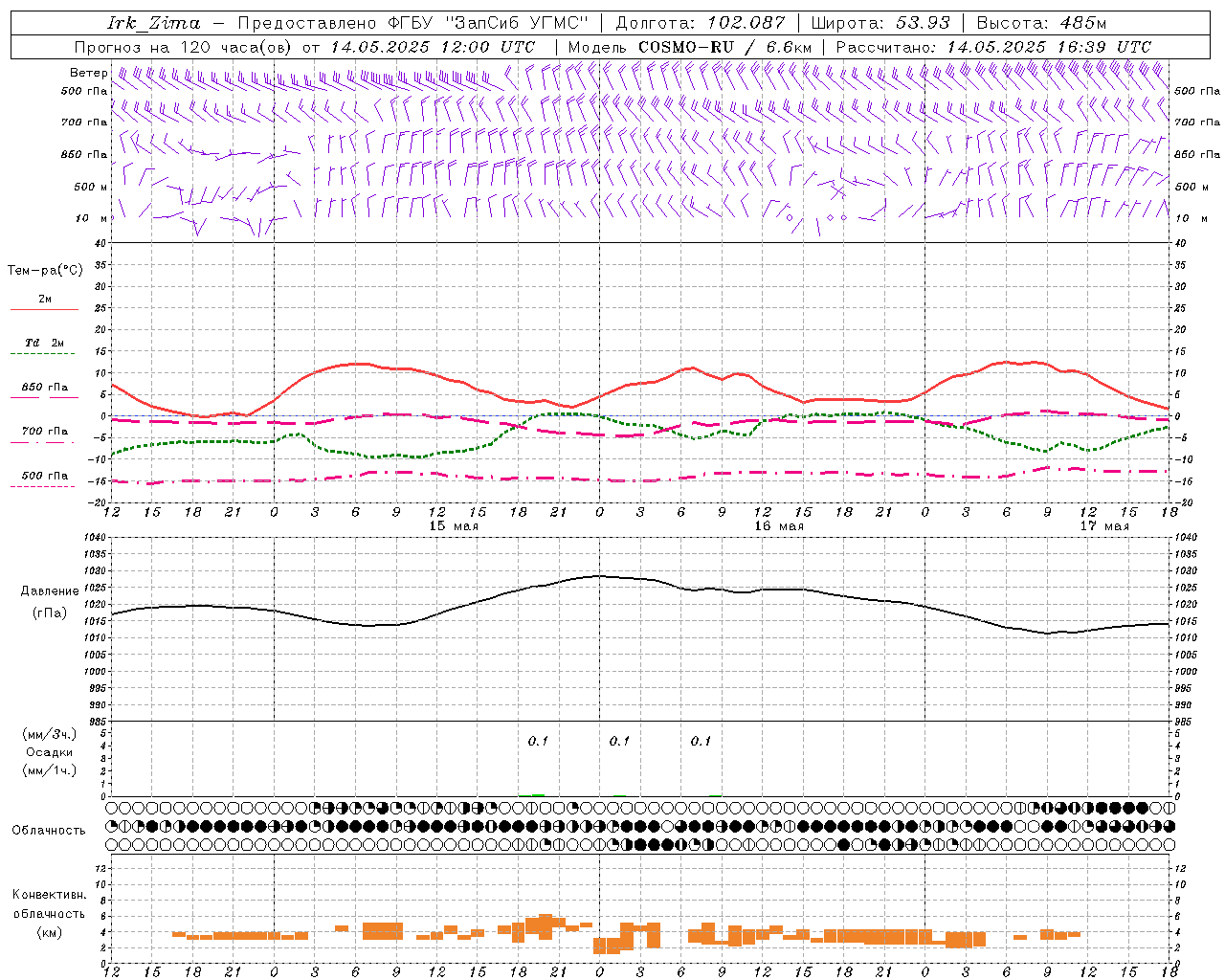The height and width of the screenshot is (980, 1225).
Task: Click the "Ветер" wind panel label
Action: [x=88, y=73]
